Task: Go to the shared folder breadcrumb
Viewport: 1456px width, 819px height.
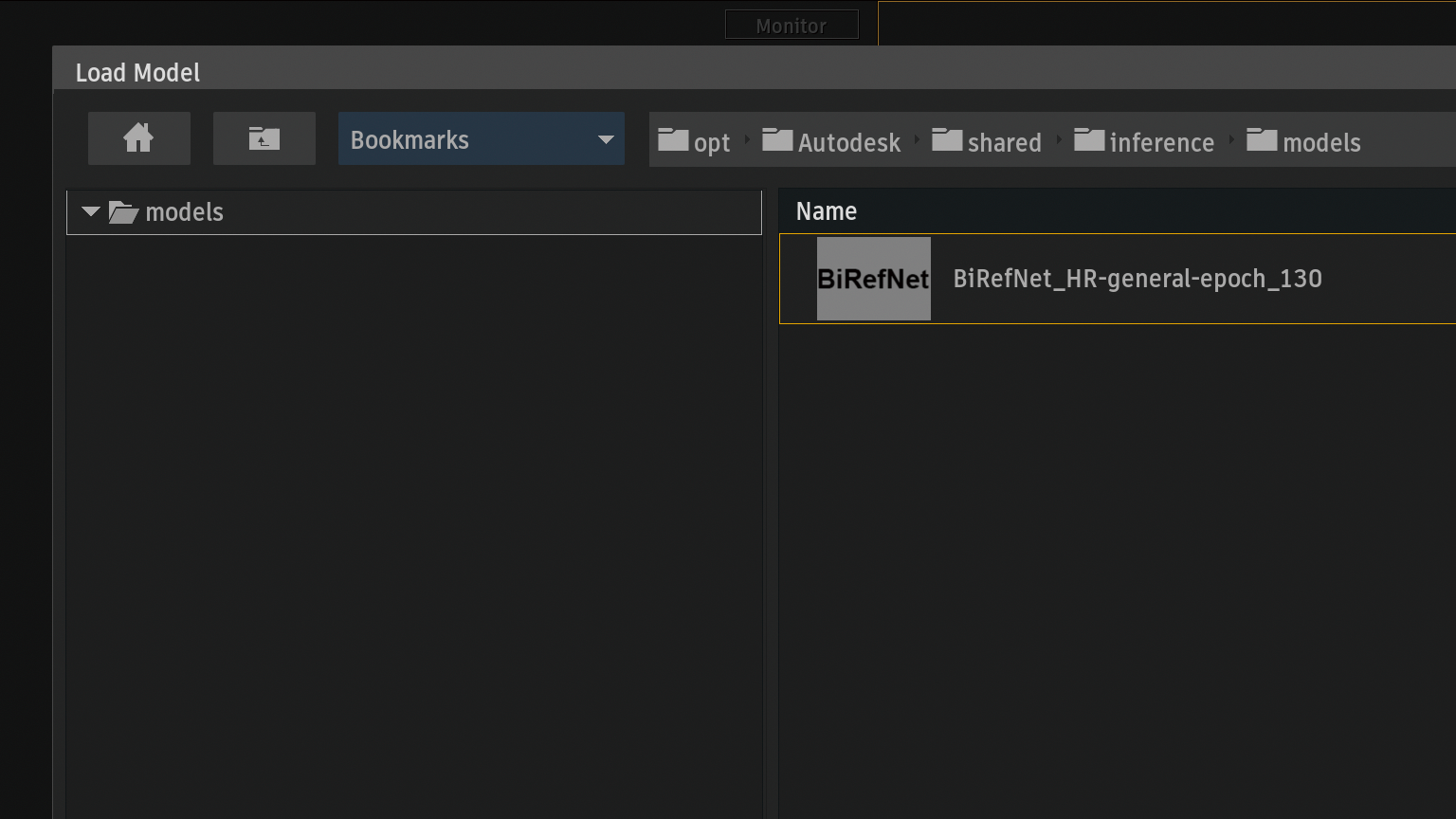Action: point(987,141)
